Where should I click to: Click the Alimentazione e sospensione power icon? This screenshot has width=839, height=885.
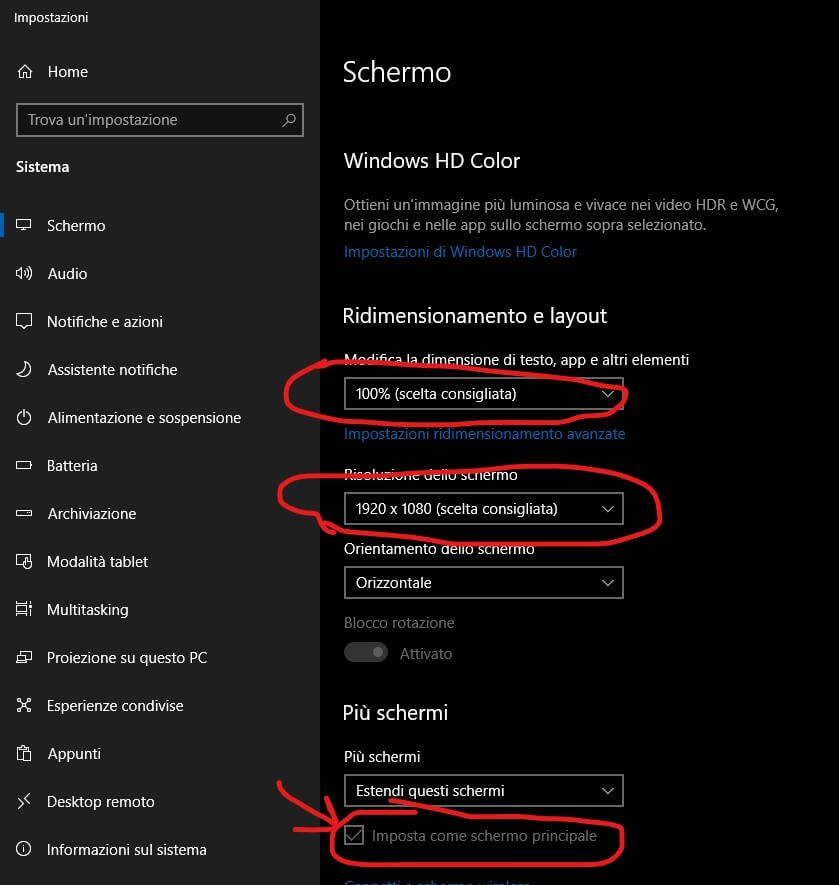coord(25,418)
